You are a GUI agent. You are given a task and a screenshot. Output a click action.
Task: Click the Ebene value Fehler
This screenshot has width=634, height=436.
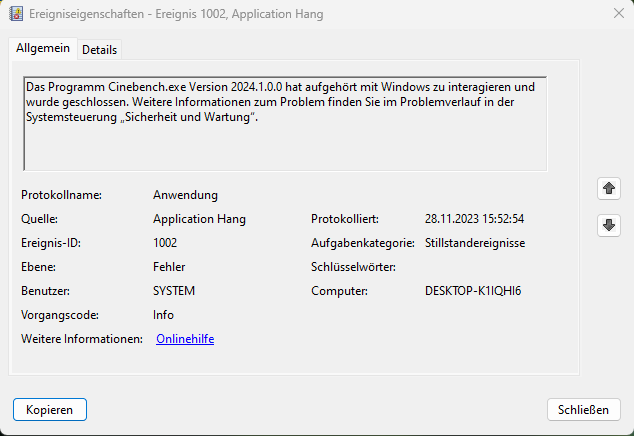click(x=169, y=267)
